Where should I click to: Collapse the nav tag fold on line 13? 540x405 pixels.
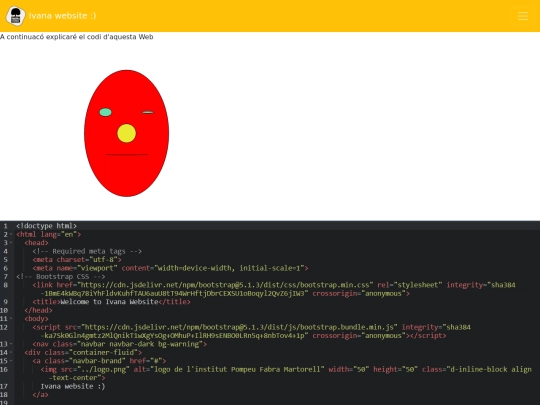pos(11,344)
